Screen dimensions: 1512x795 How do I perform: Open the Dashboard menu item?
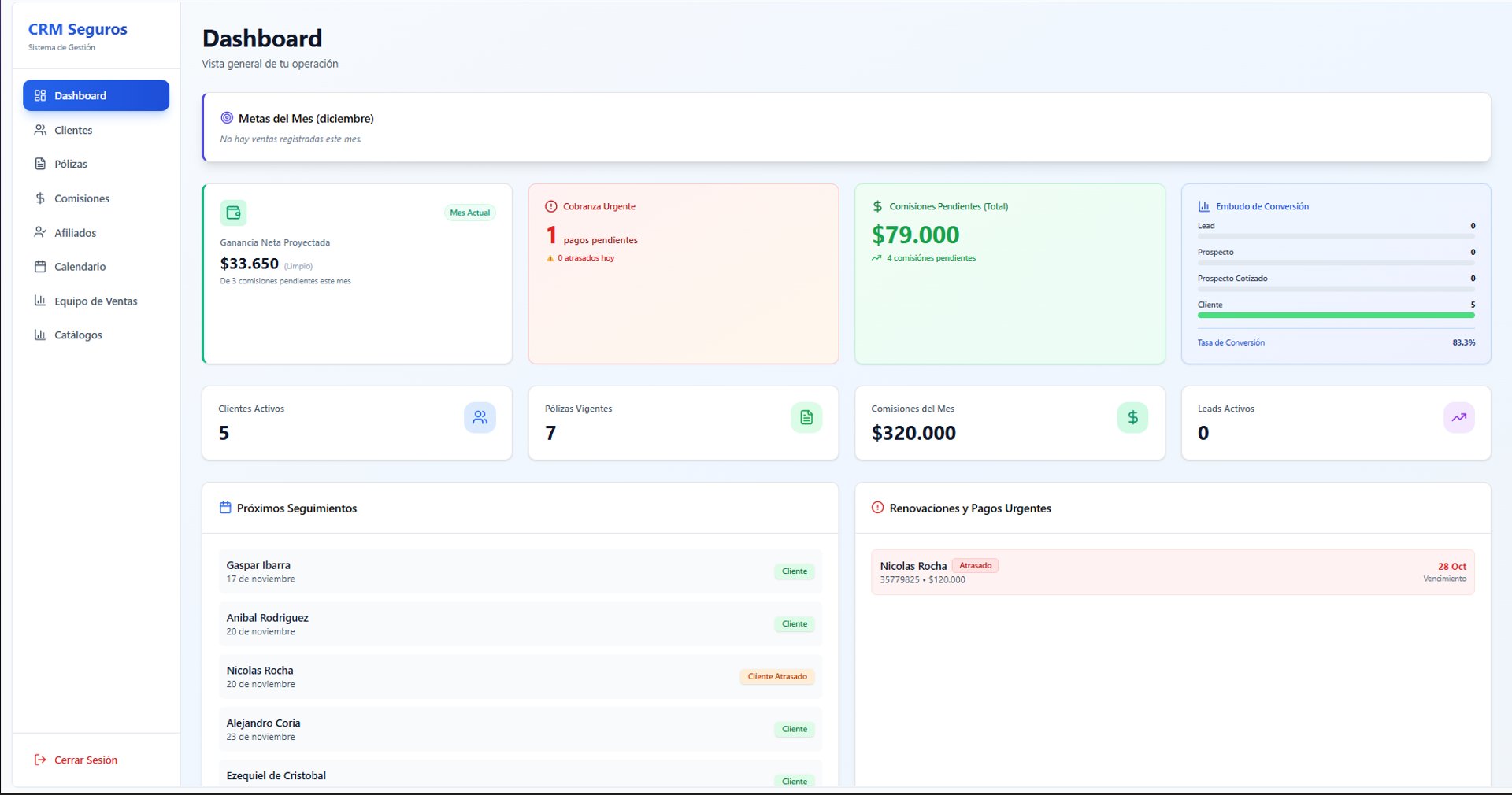tap(96, 95)
